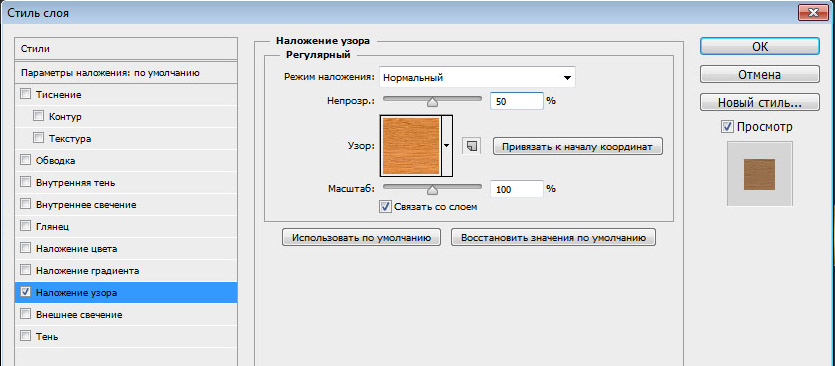Focus the opacity field showing 50
Screen dimensions: 835x366
pos(517,101)
